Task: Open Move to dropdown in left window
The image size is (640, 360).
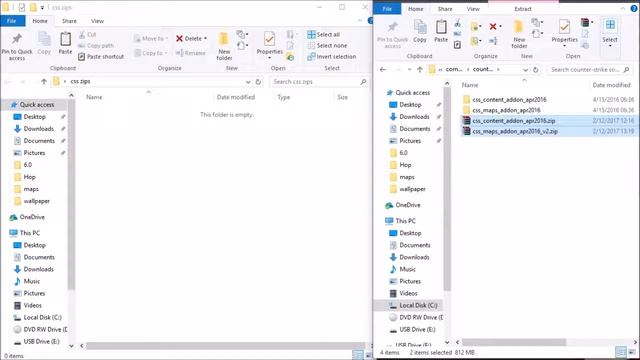Action: pos(151,38)
